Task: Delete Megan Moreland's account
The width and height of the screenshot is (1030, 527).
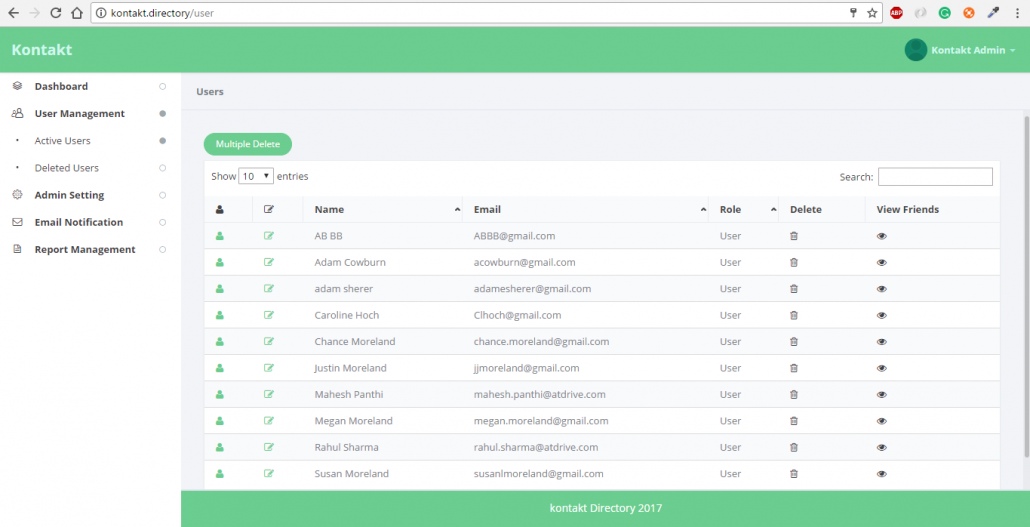Action: click(794, 421)
